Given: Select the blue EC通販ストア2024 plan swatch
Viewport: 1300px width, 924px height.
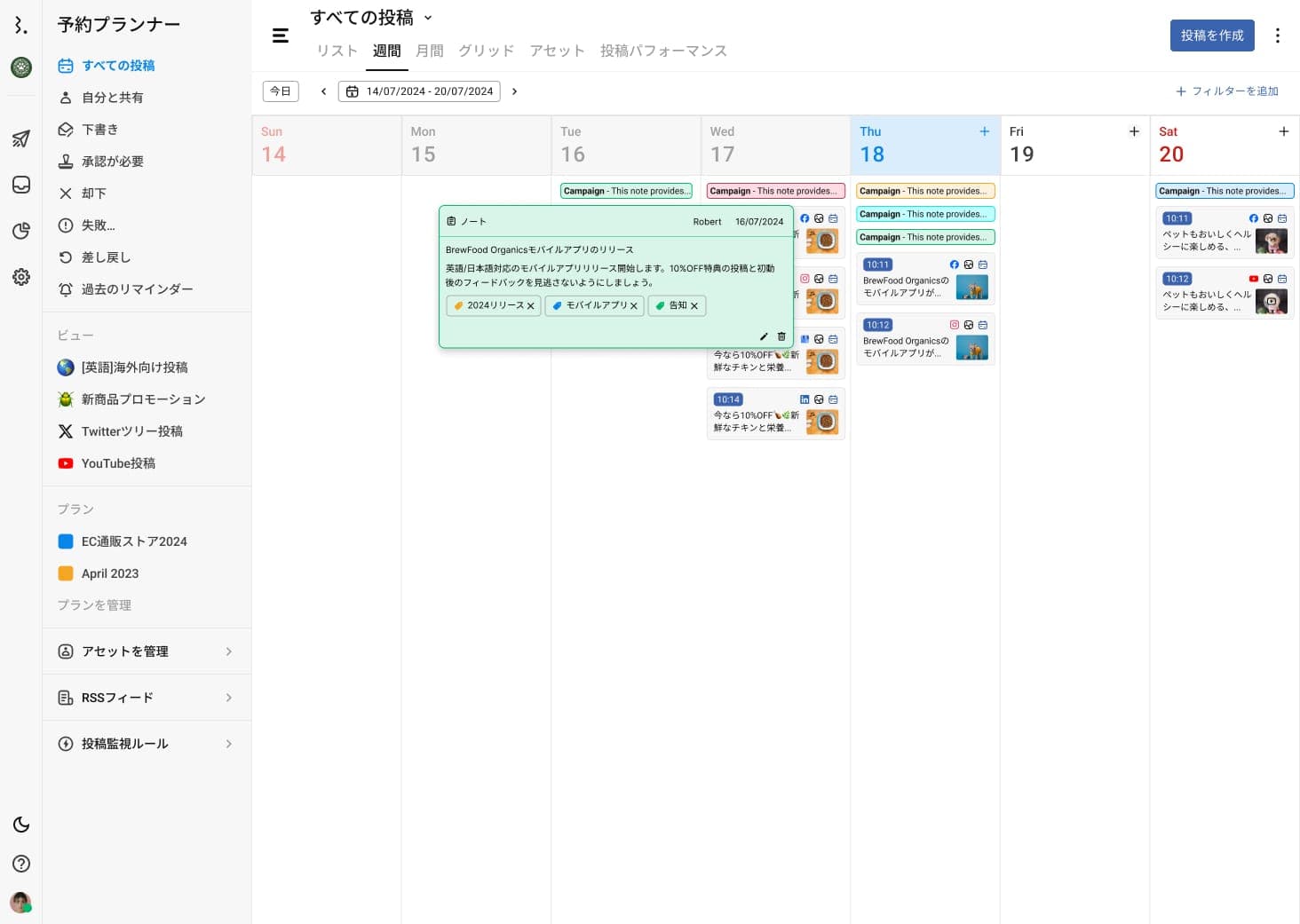Looking at the screenshot, I should (x=66, y=541).
